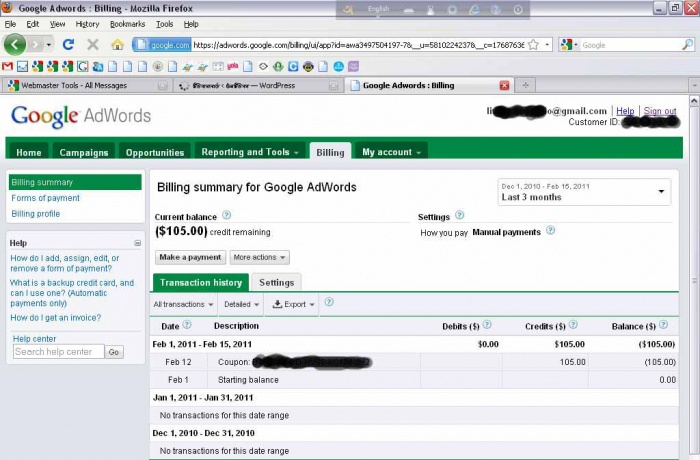Viewport: 700px width, 460px height.
Task: Open the Campaigns tab
Action: [84, 152]
